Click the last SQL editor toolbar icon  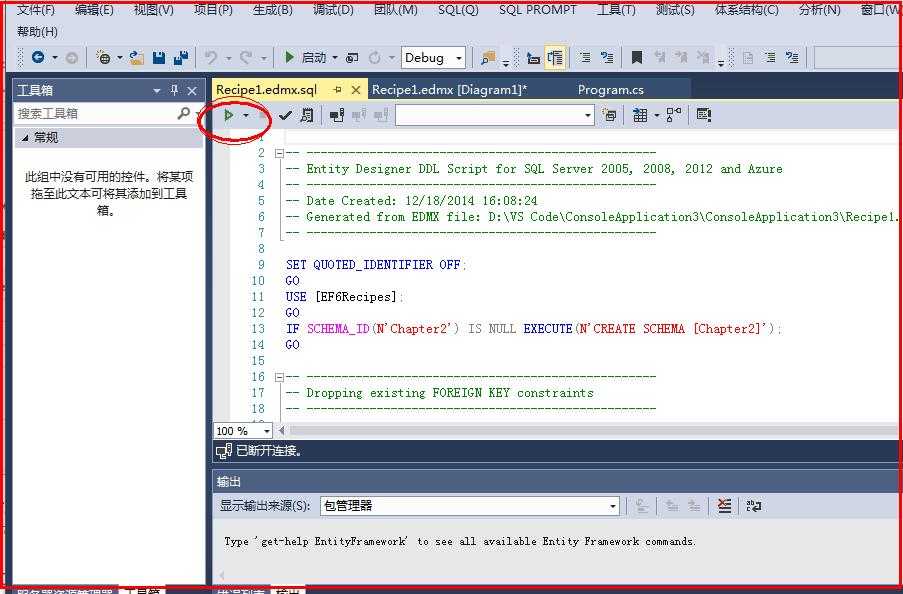703,115
